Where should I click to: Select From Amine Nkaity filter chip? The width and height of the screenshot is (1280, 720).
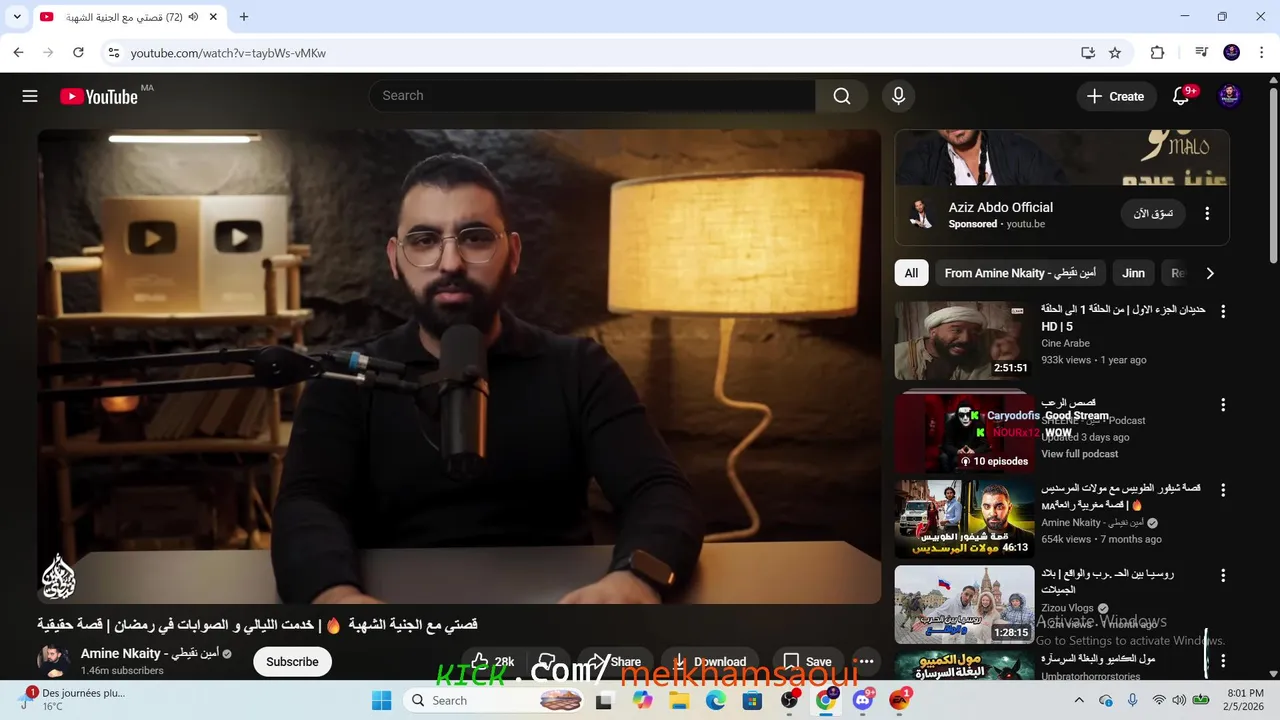1020,273
